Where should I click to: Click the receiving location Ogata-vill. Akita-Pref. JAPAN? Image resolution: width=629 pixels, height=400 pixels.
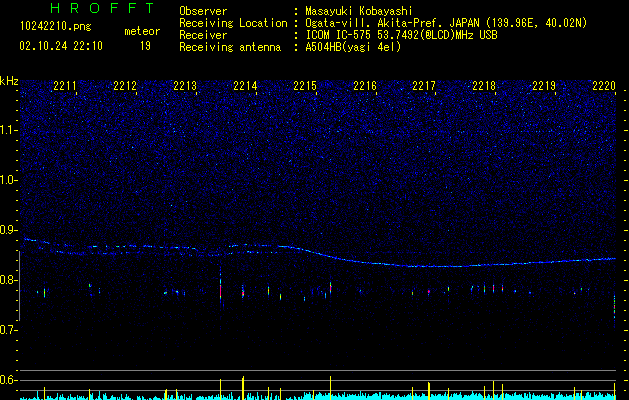coord(446,23)
